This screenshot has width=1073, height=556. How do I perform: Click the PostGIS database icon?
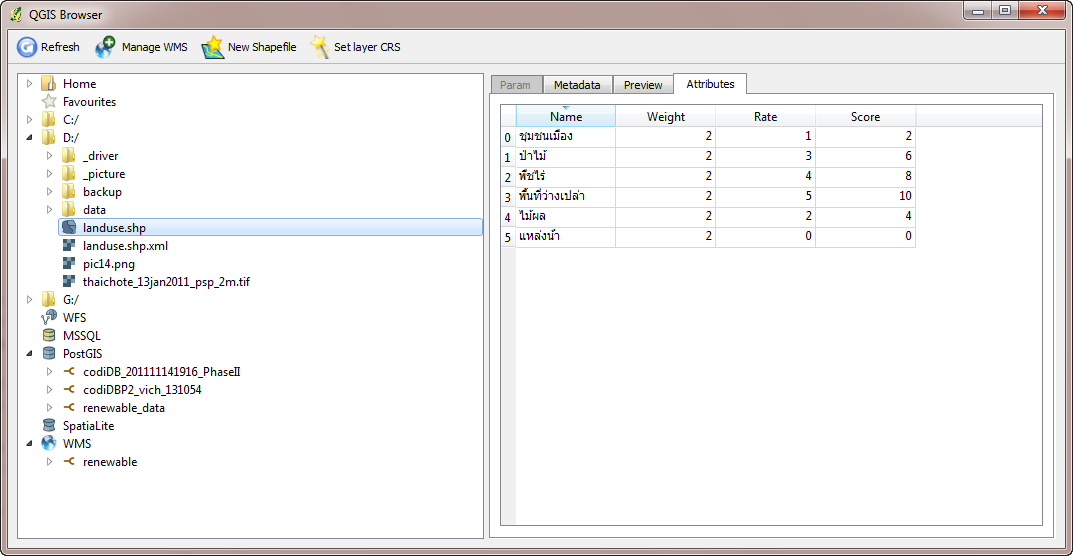[x=49, y=353]
